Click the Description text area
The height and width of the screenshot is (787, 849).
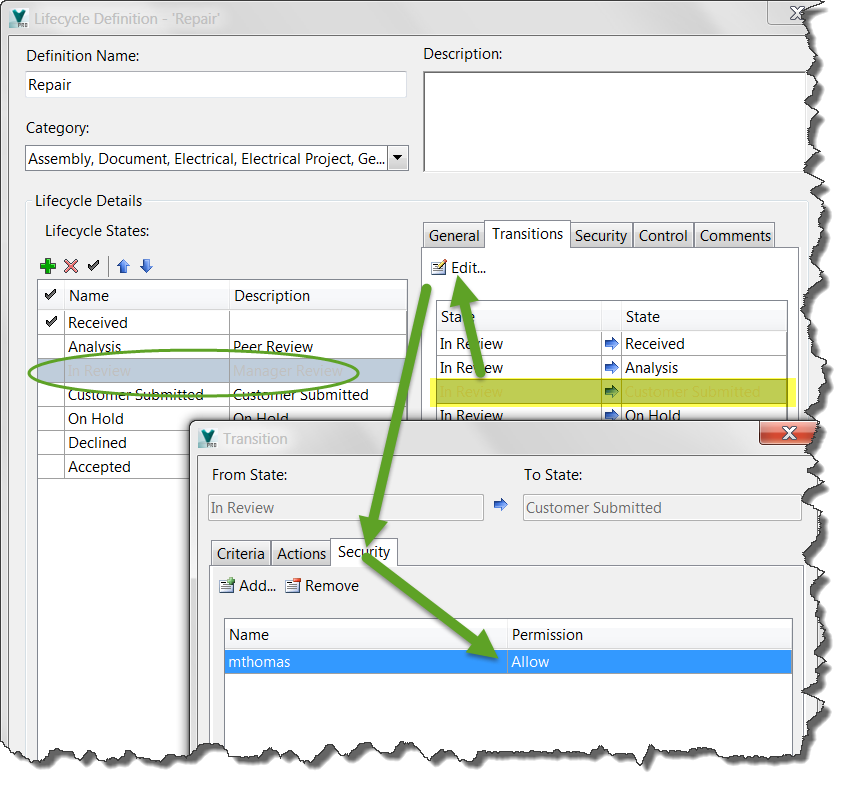[x=614, y=120]
